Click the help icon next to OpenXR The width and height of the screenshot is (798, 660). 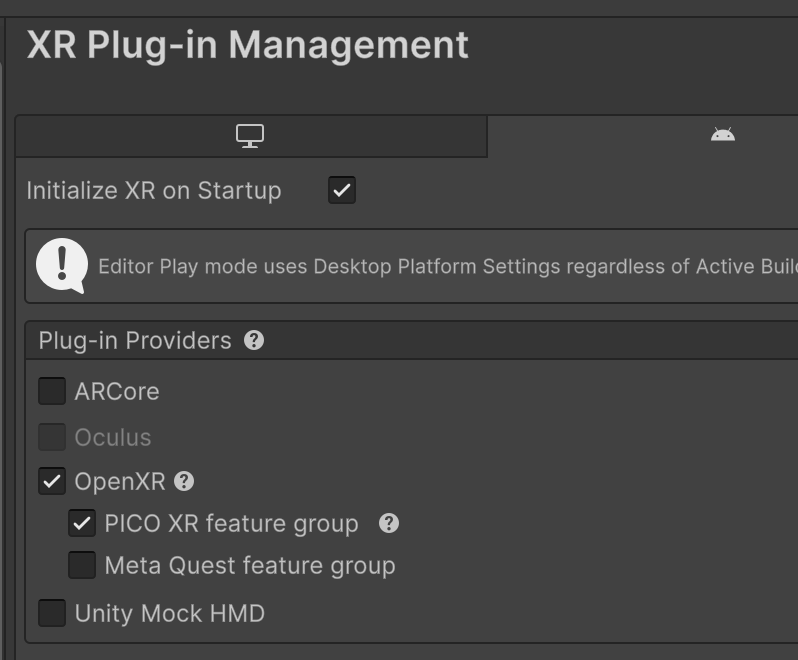click(x=184, y=481)
